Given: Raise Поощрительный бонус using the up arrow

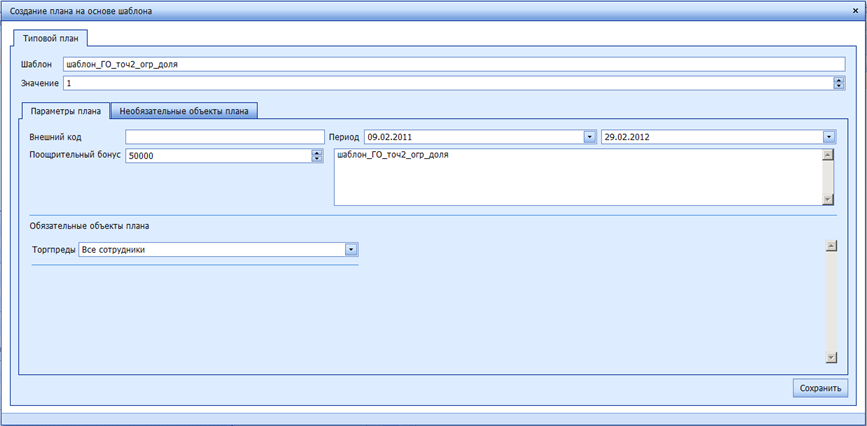Looking at the screenshot, I should point(317,153).
